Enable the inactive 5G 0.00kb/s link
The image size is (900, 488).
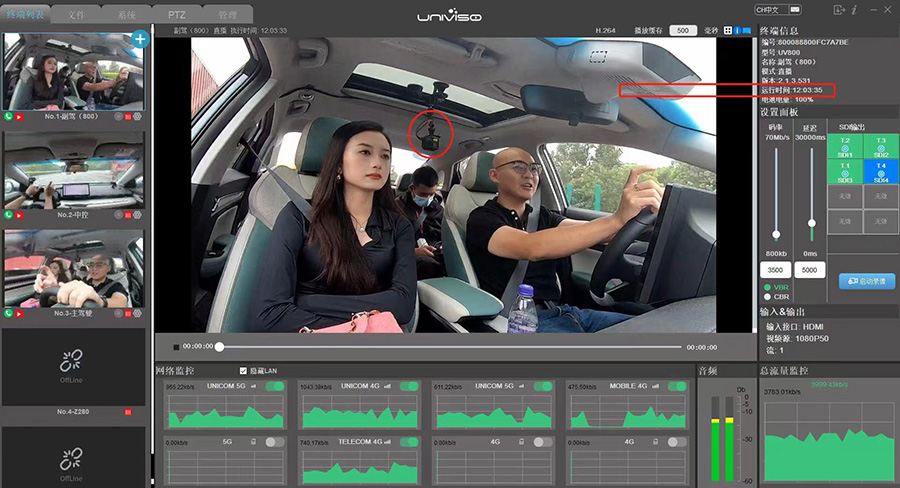click(275, 442)
